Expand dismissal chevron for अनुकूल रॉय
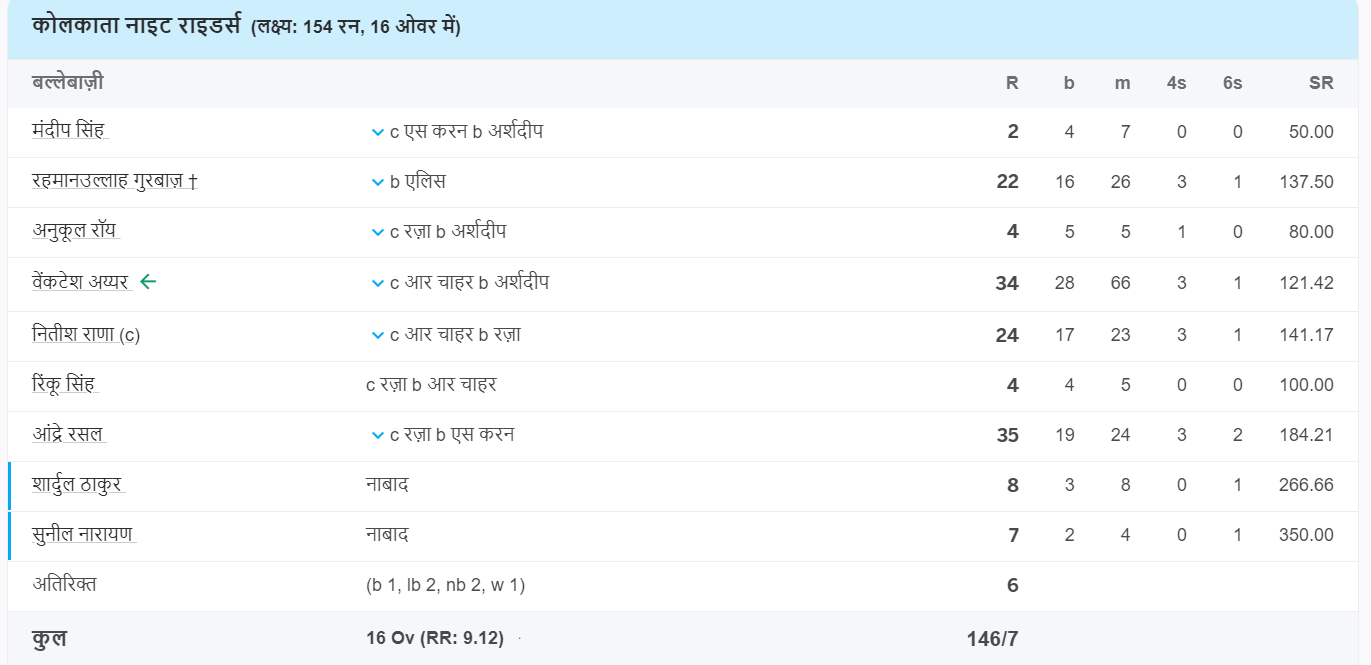The width and height of the screenshot is (1371, 665). pyautogui.click(x=377, y=232)
